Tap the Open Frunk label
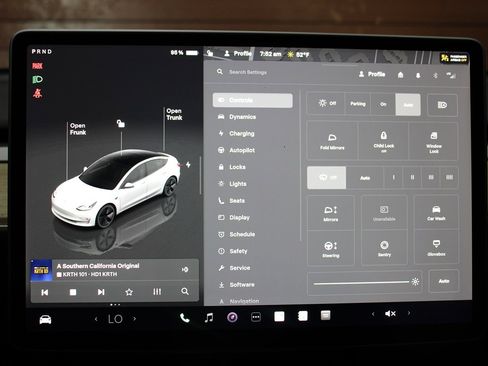This screenshot has height=366, width=488. click(78, 129)
